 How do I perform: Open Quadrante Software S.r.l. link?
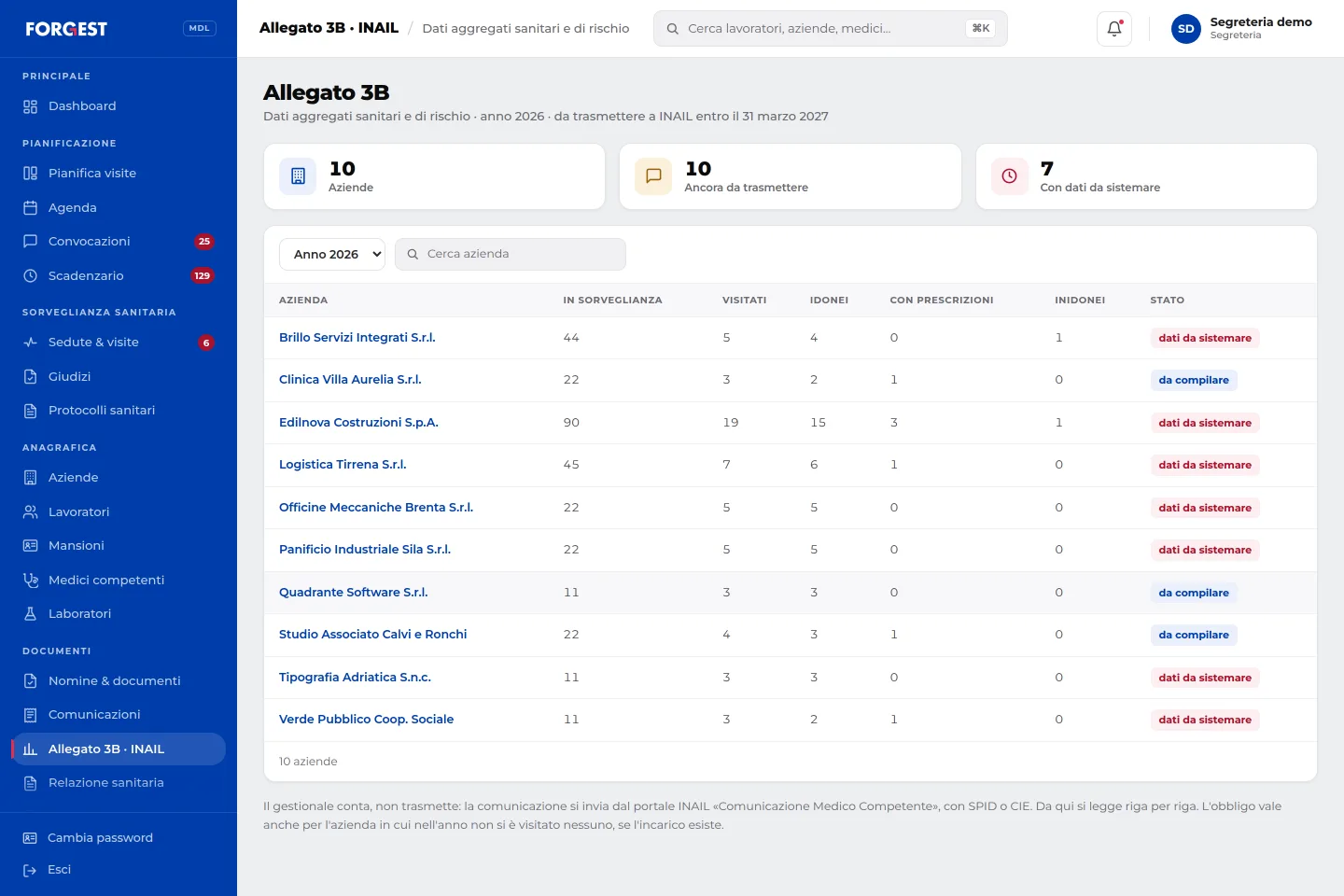click(354, 593)
